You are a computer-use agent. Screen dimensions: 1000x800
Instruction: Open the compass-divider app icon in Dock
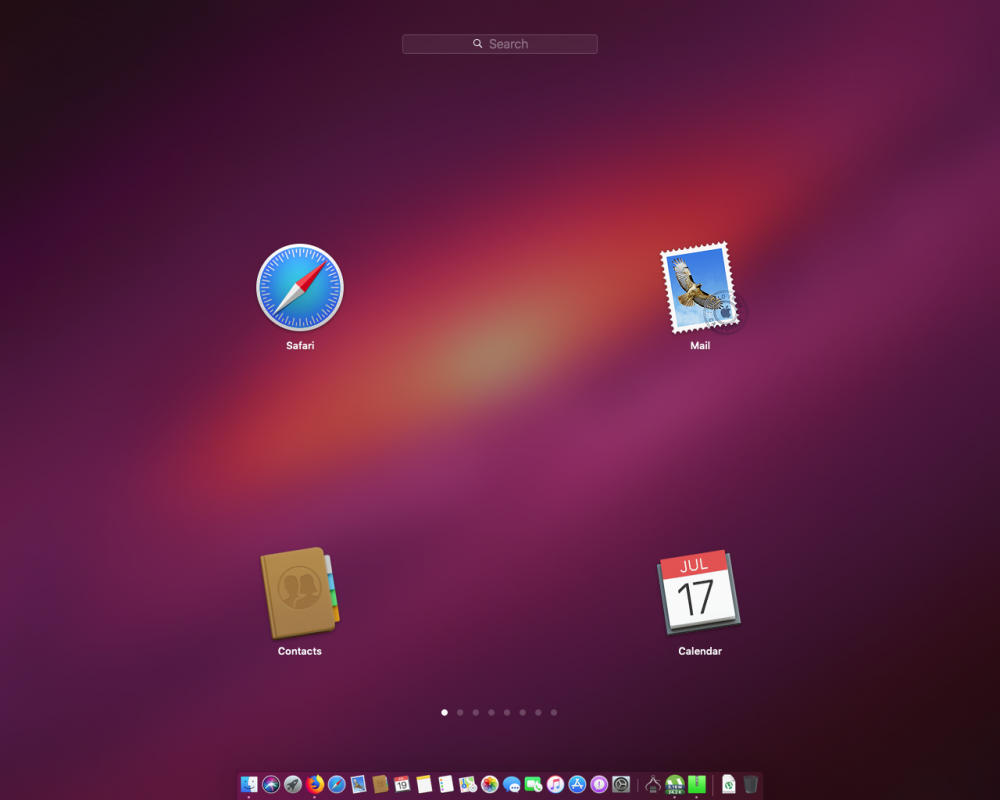click(x=653, y=784)
